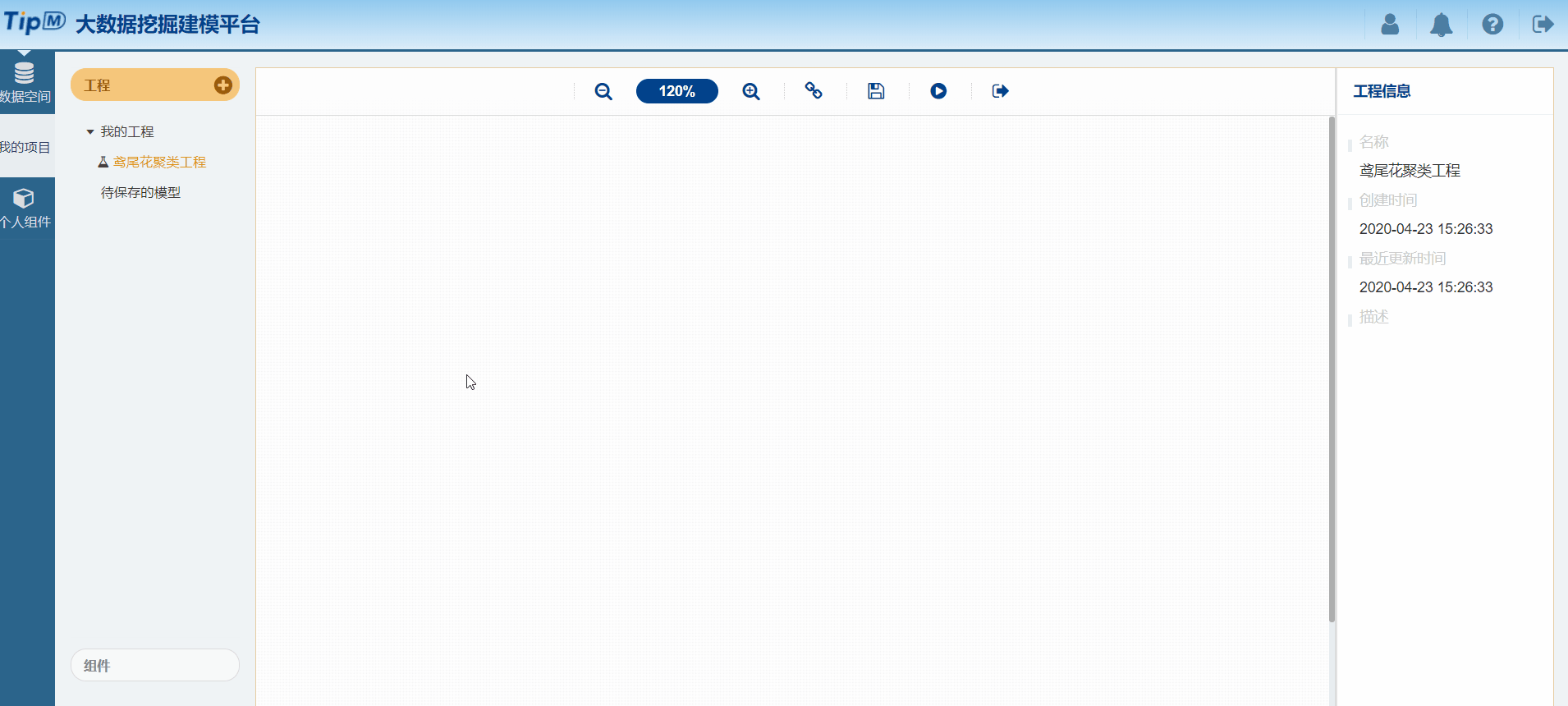Collapse the 我的工程 tree node
Image resolution: width=1568 pixels, height=706 pixels.
click(x=90, y=132)
